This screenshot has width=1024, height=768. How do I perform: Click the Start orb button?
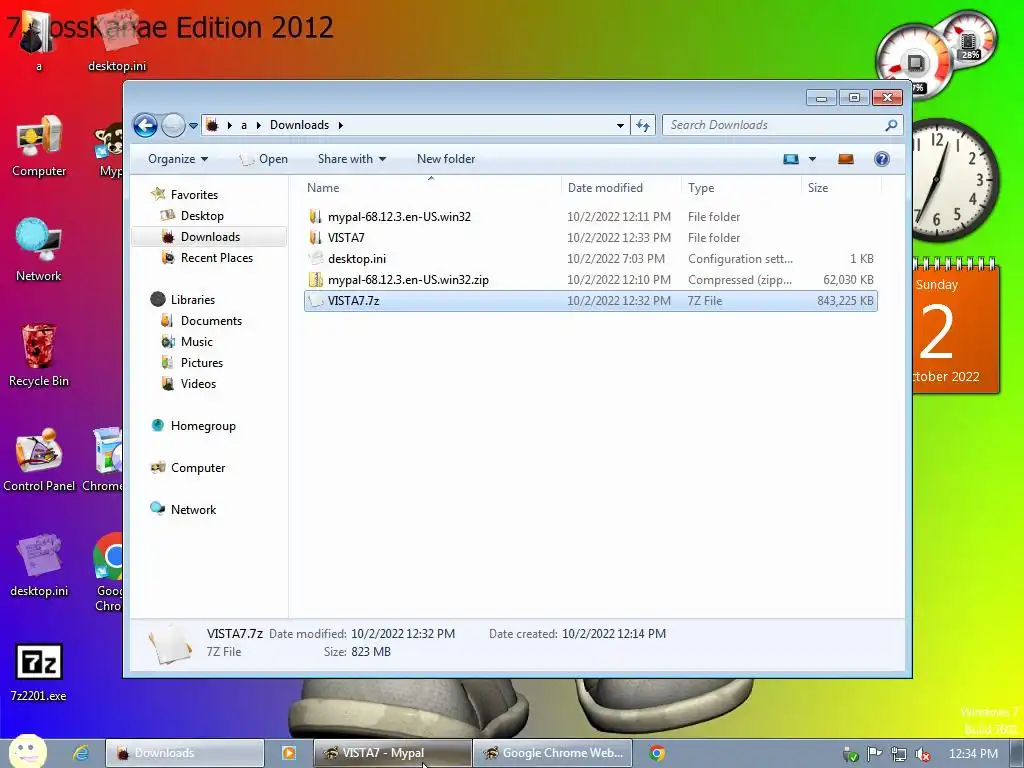(x=27, y=752)
